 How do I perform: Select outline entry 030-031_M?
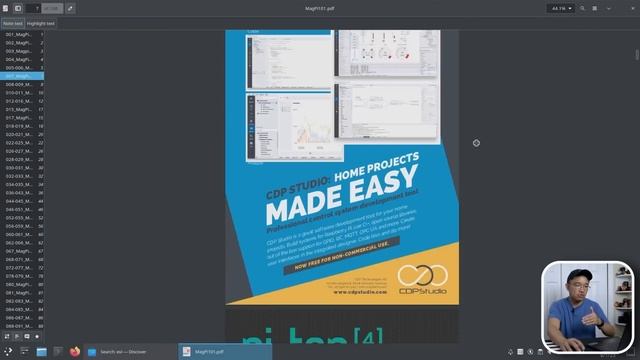[x=22, y=168]
